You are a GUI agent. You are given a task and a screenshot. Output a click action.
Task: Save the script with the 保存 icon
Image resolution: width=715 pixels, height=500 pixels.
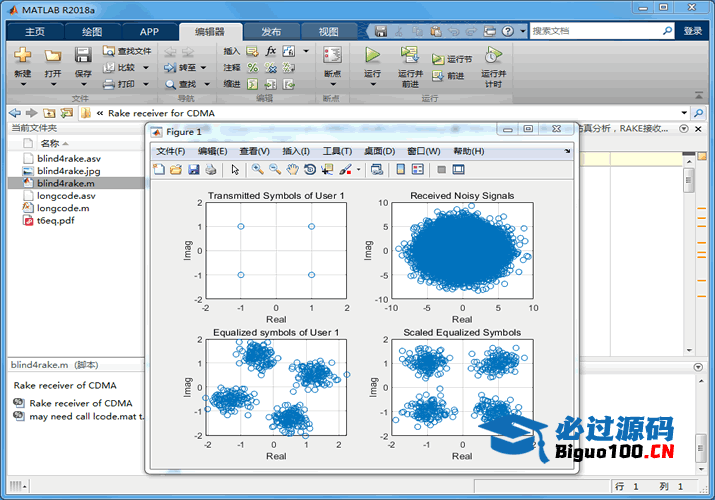(83, 55)
